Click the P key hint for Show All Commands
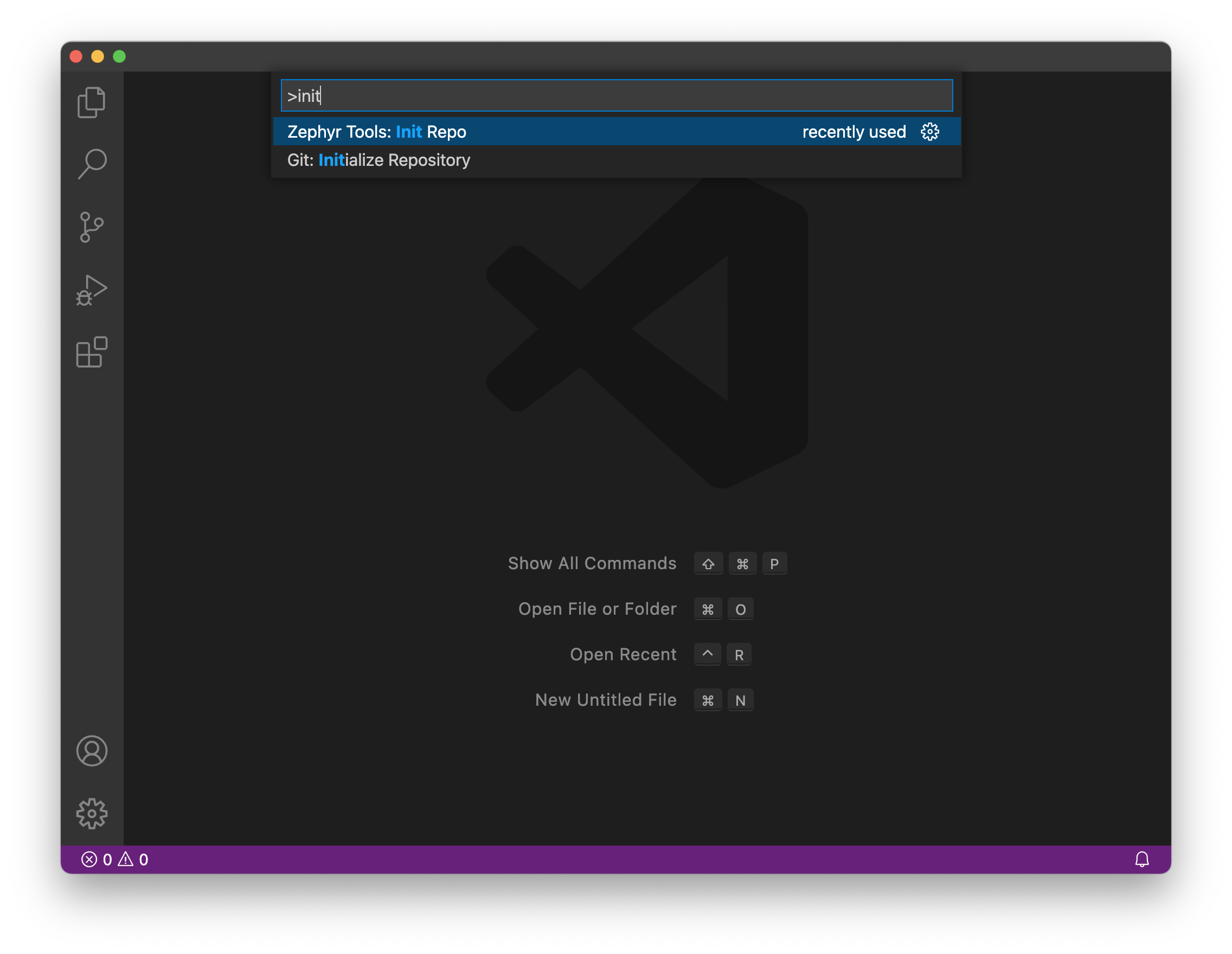This screenshot has height=954, width=1232. pyautogui.click(x=774, y=564)
